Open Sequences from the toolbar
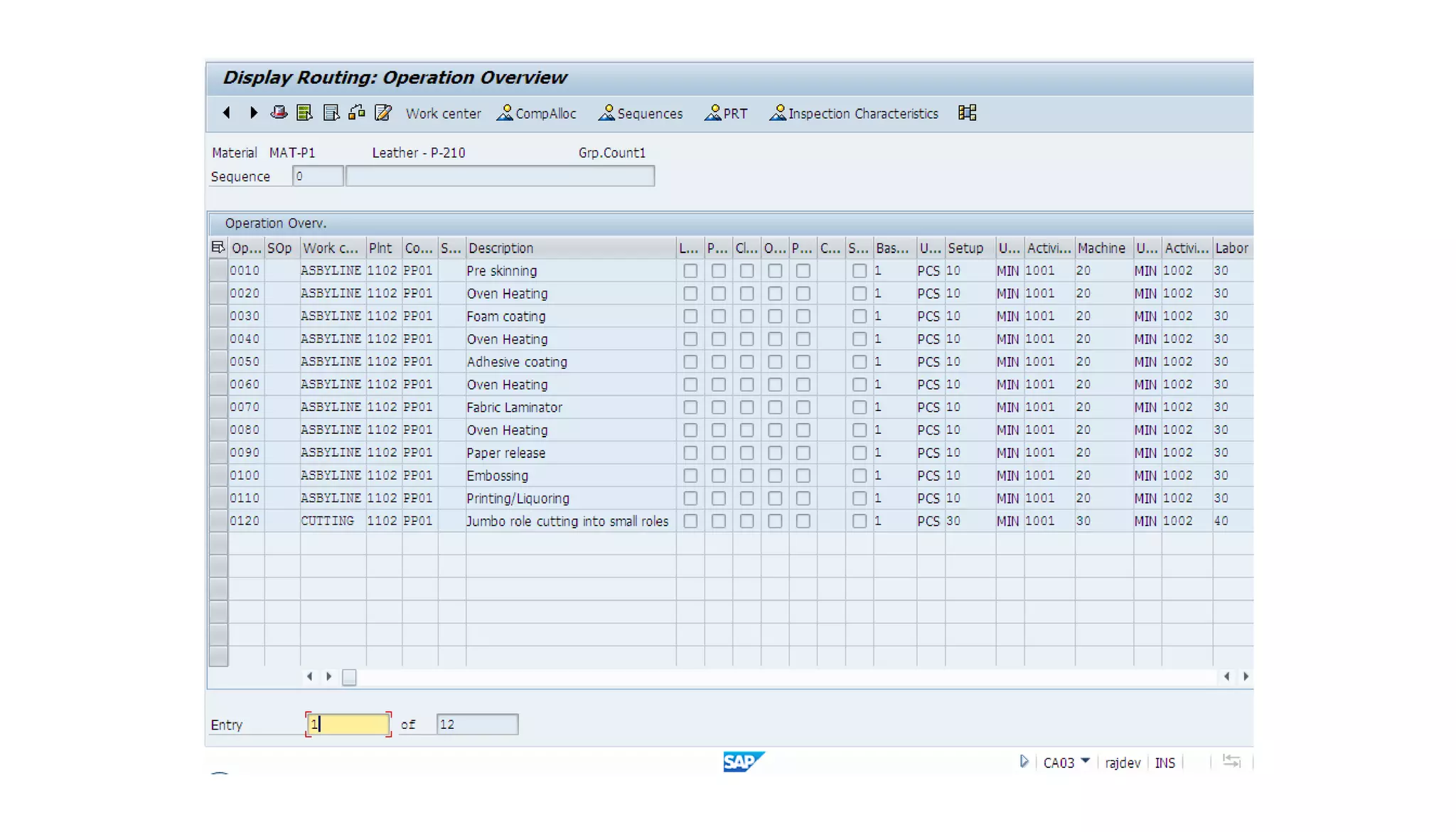 pyautogui.click(x=641, y=113)
